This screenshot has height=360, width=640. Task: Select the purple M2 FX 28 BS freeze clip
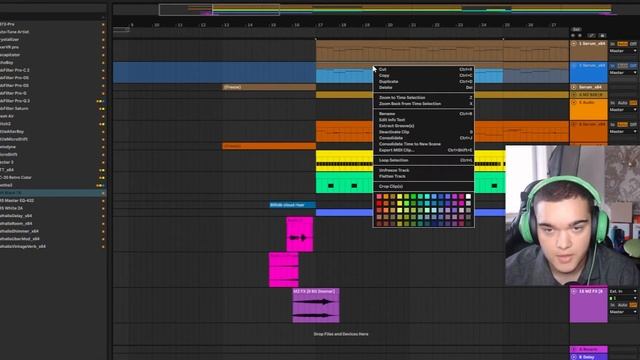point(316,305)
